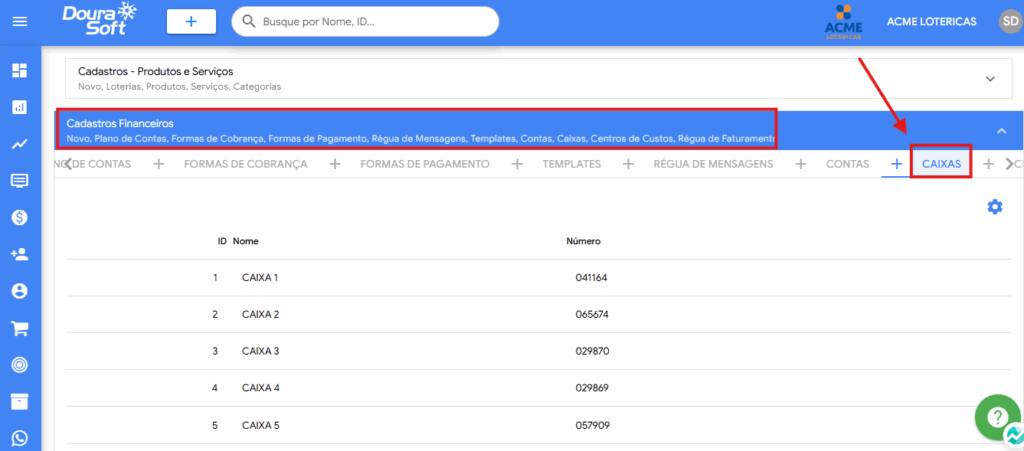Open the dashboard icon in the sidebar
This screenshot has height=451, width=1024.
click(19, 71)
